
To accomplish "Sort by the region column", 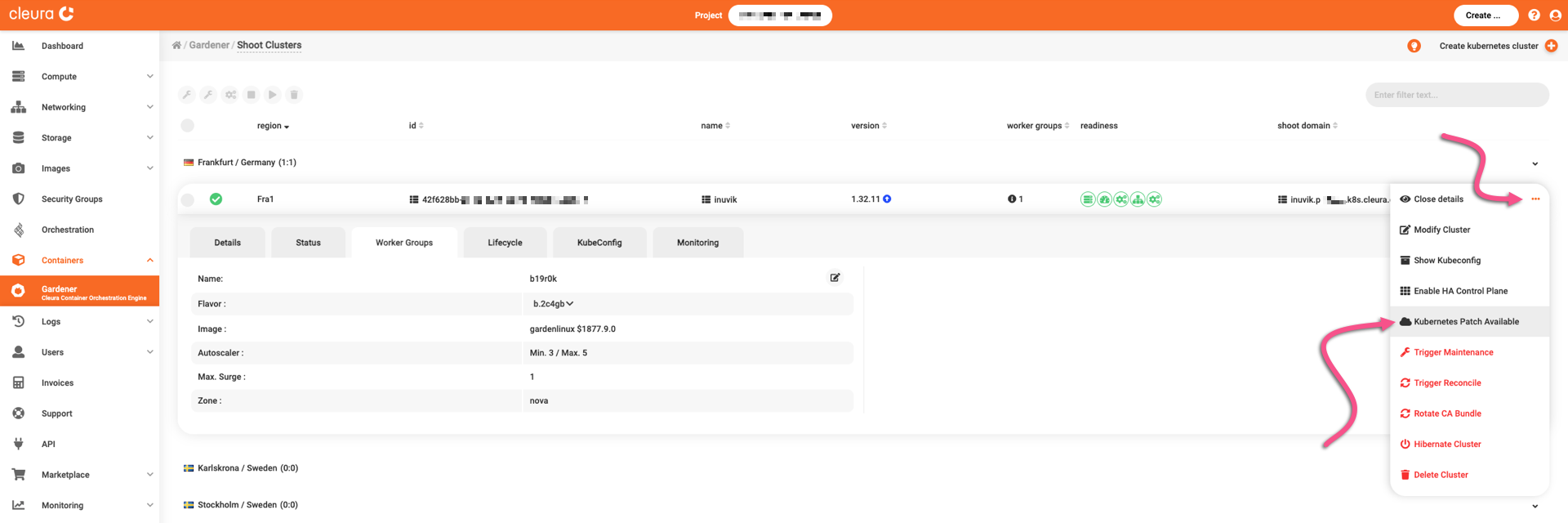I will [273, 126].
